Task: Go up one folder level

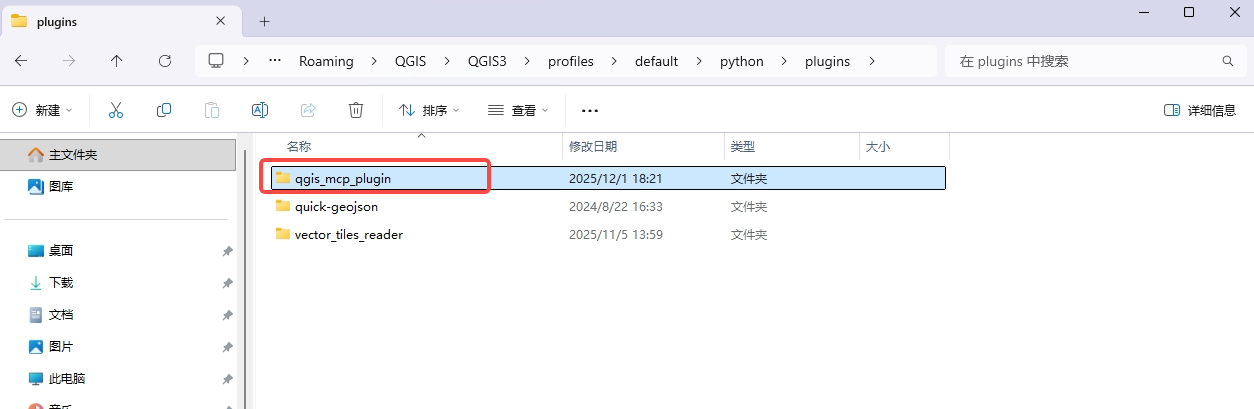Action: click(117, 61)
